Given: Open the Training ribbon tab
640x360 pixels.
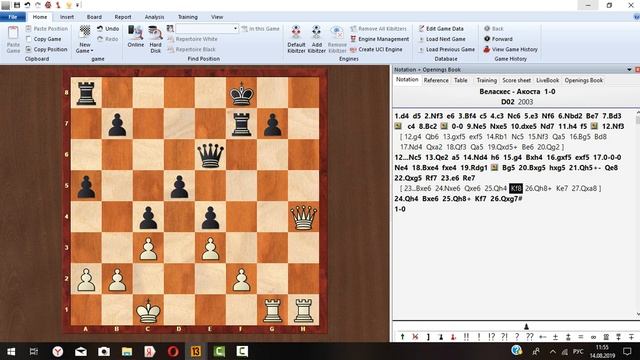Looking at the screenshot, I should 188,17.
